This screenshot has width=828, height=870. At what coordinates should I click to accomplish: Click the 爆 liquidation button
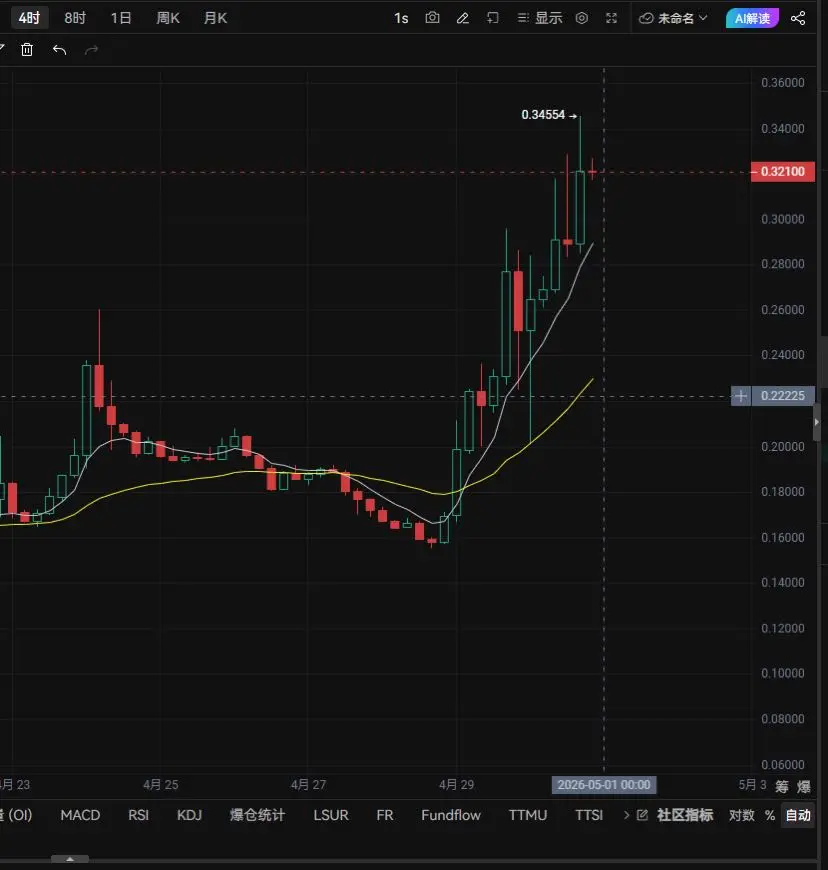[804, 786]
